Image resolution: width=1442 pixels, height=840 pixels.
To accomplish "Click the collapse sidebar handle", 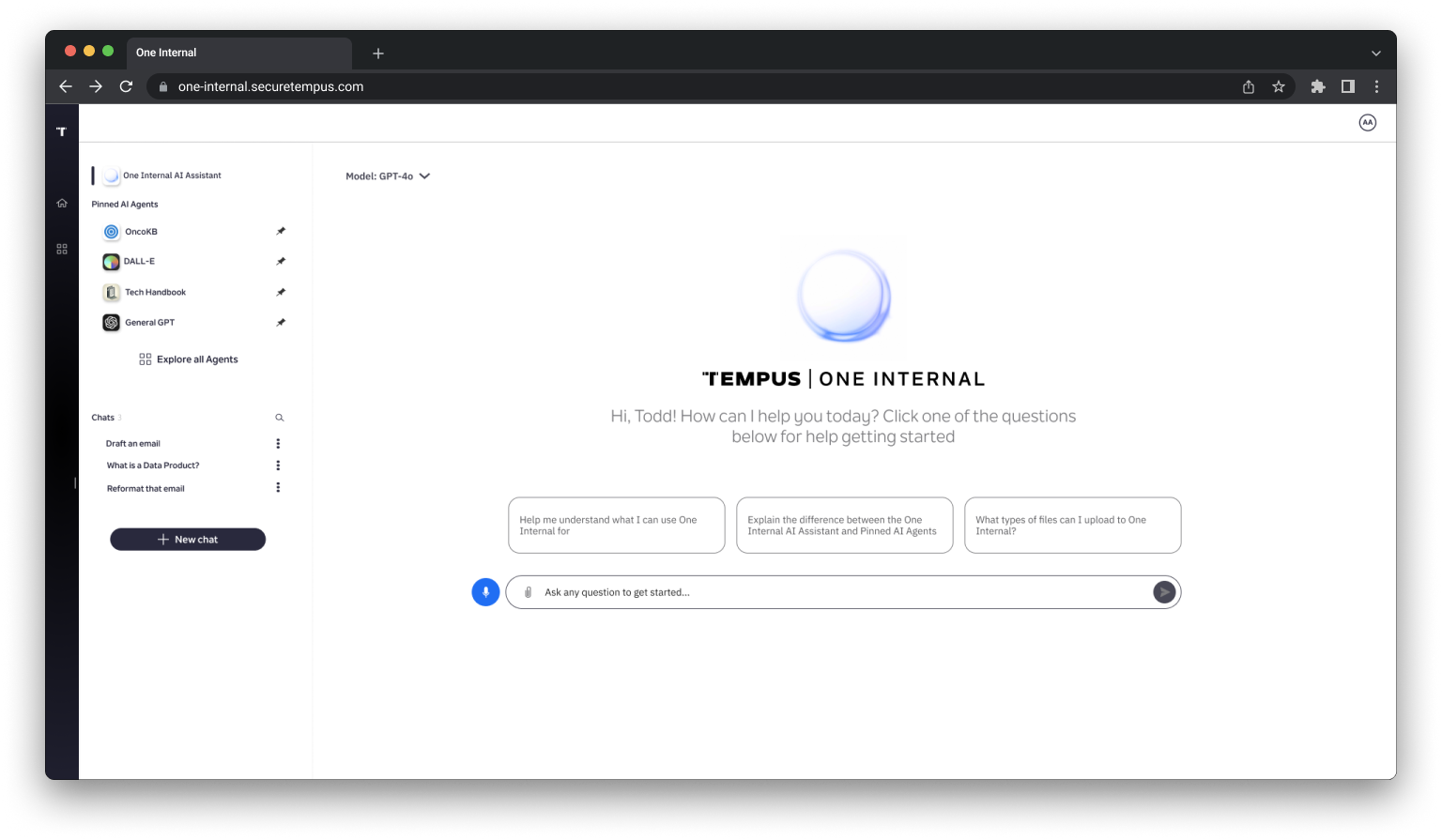I will point(75,482).
